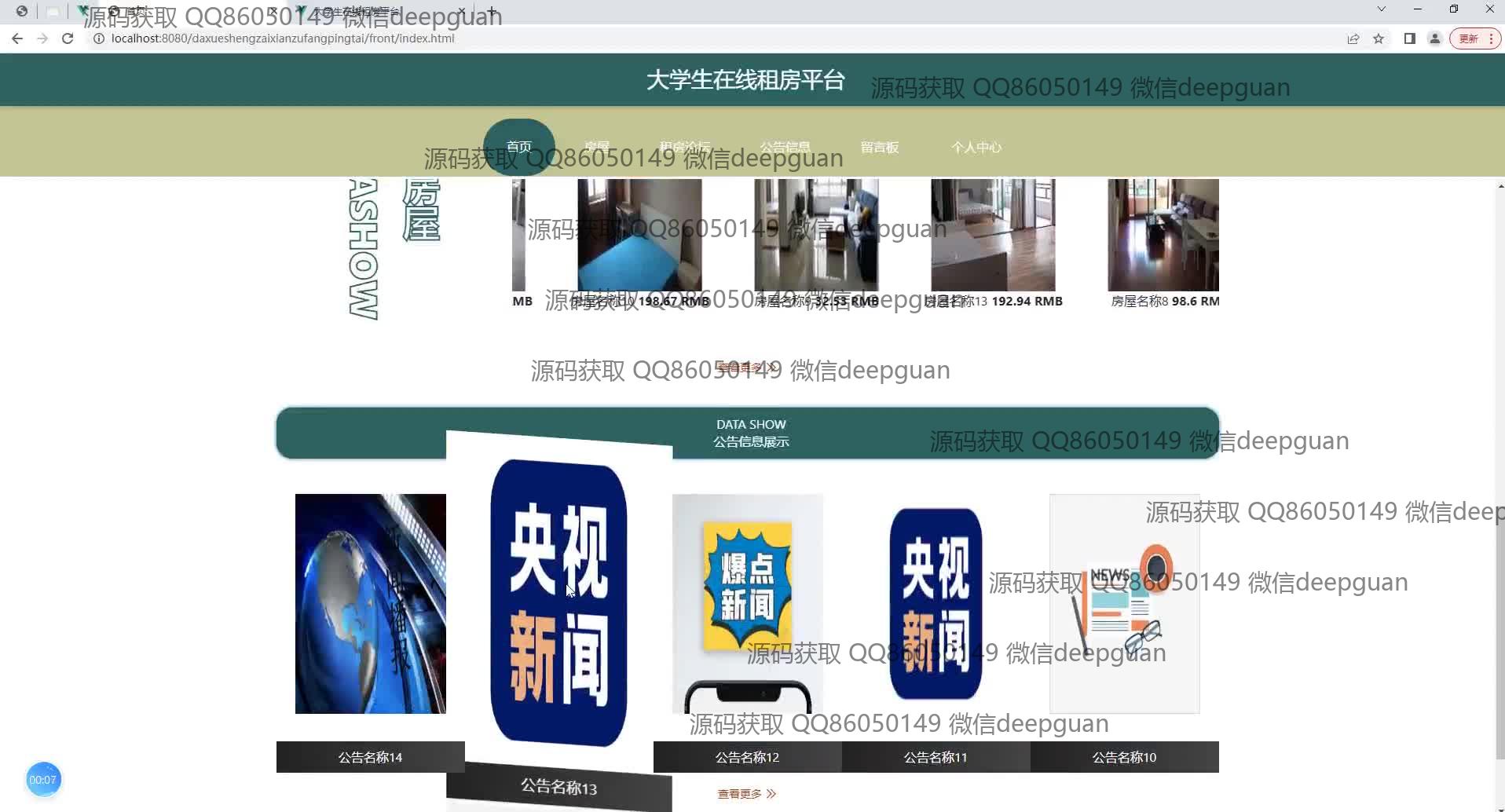Click the 公告信息展示 DATA SHOW banner
This screenshot has height=812, width=1505.
(x=748, y=433)
